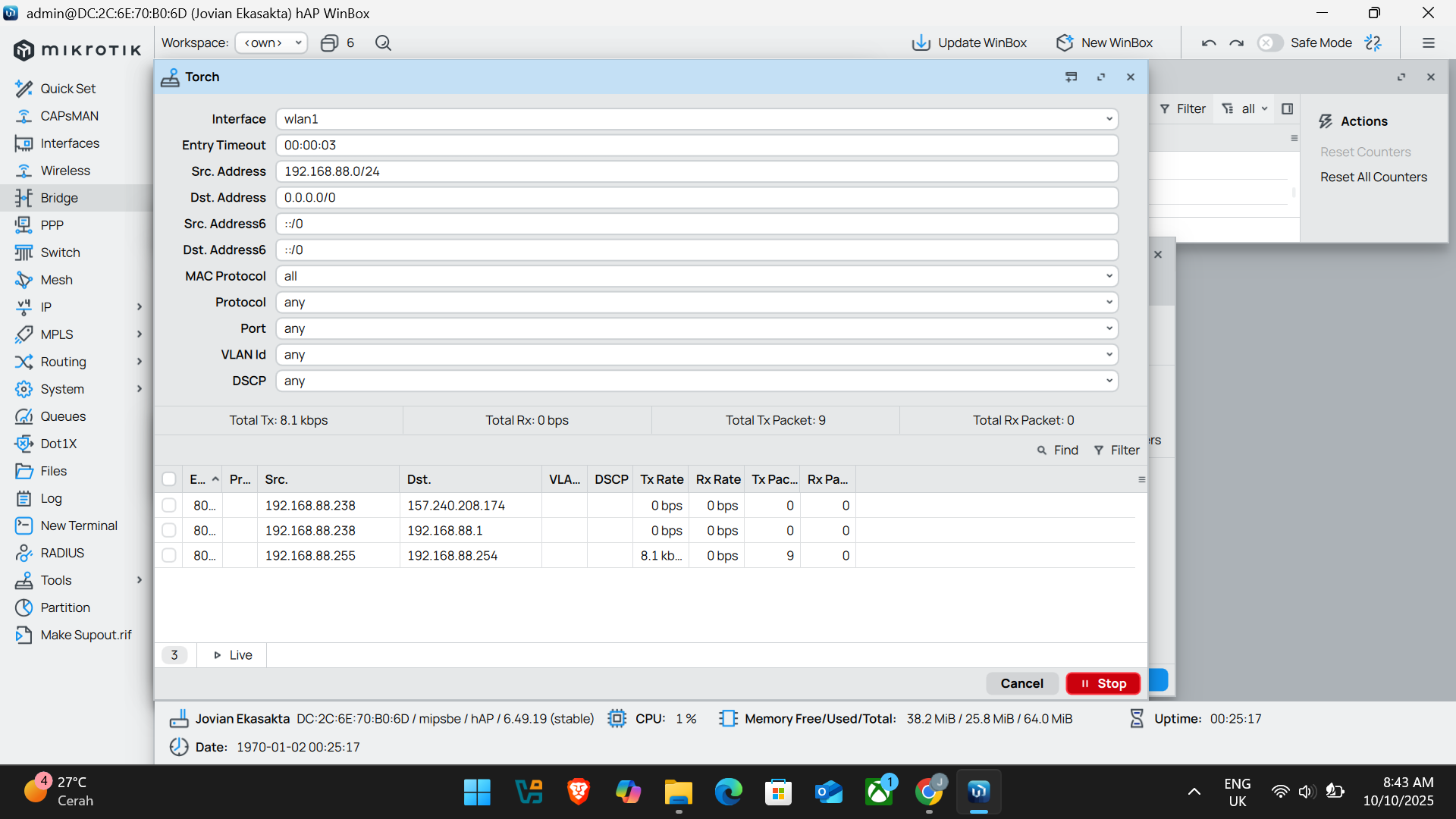The height and width of the screenshot is (819, 1456).
Task: Toggle Safe Mode switch
Action: 1270,43
